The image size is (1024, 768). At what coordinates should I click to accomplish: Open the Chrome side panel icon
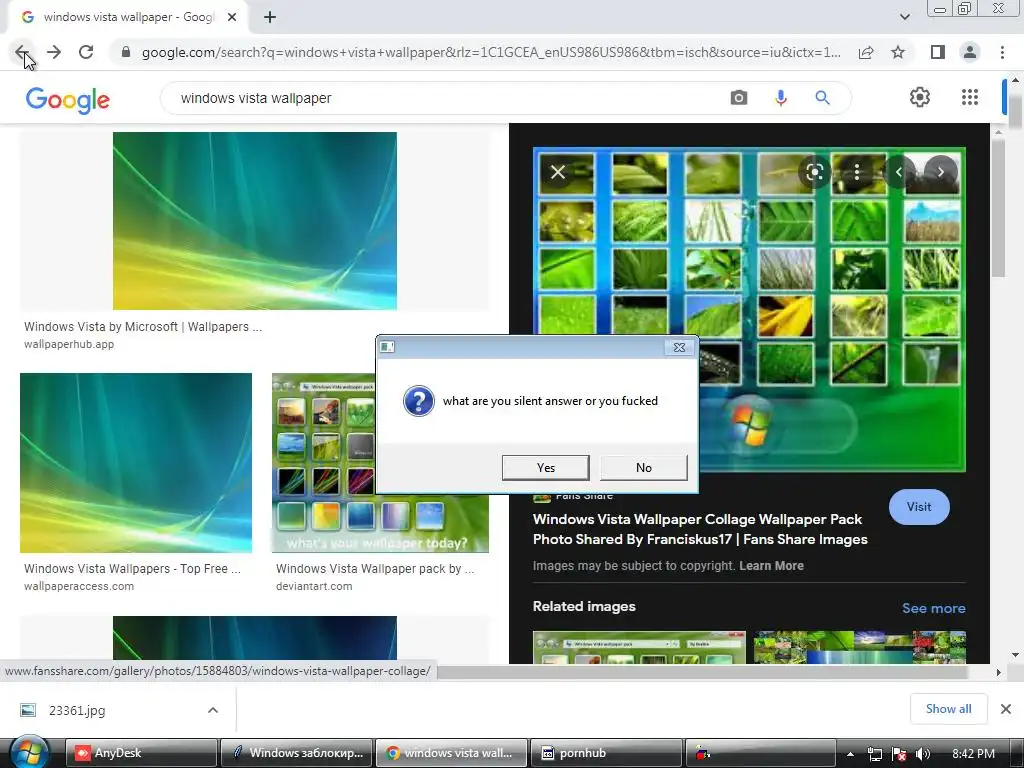(938, 52)
